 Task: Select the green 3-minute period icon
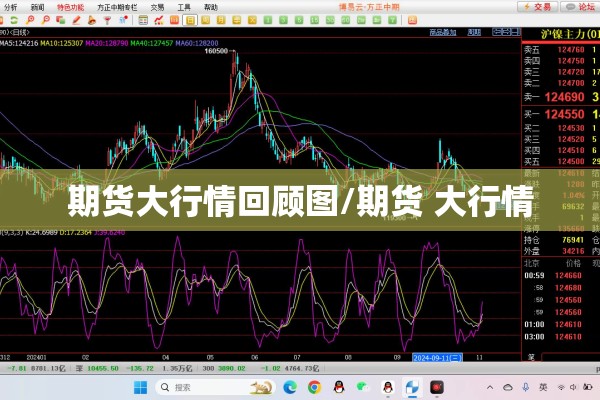click(284, 20)
